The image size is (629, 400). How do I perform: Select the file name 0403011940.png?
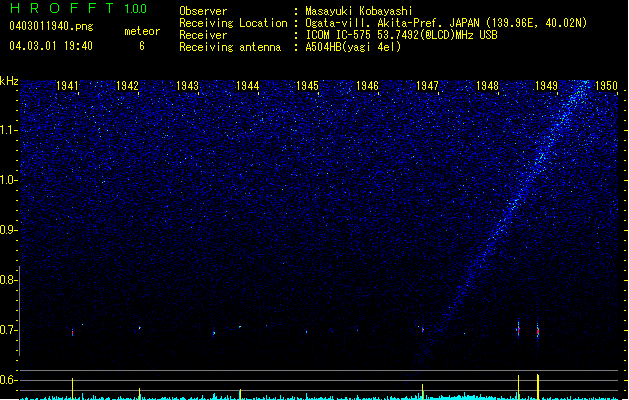[51, 26]
